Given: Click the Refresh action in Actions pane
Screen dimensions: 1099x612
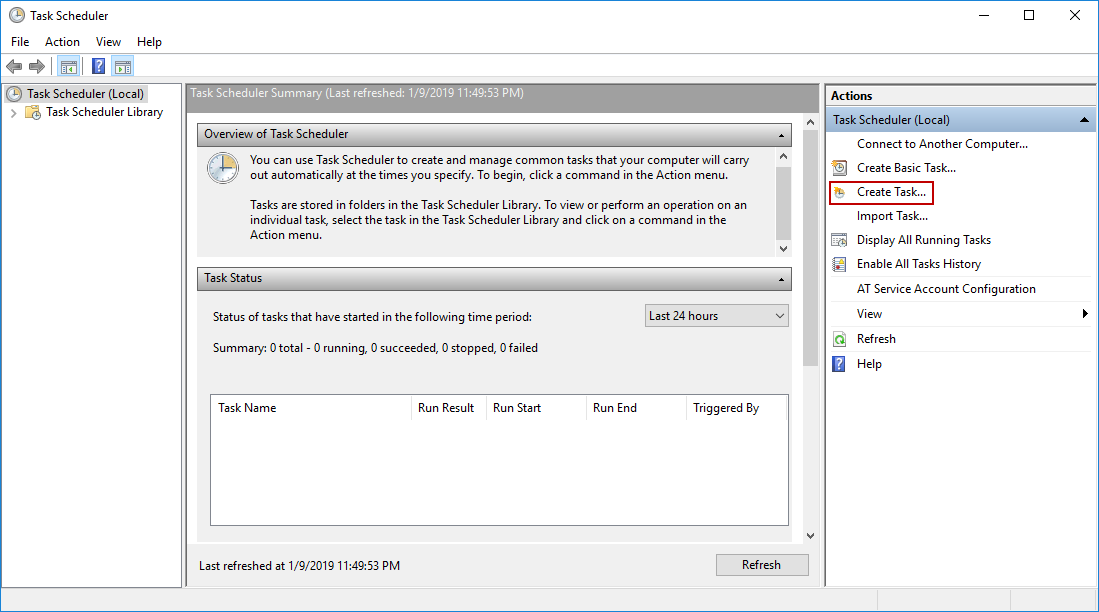Looking at the screenshot, I should 876,339.
